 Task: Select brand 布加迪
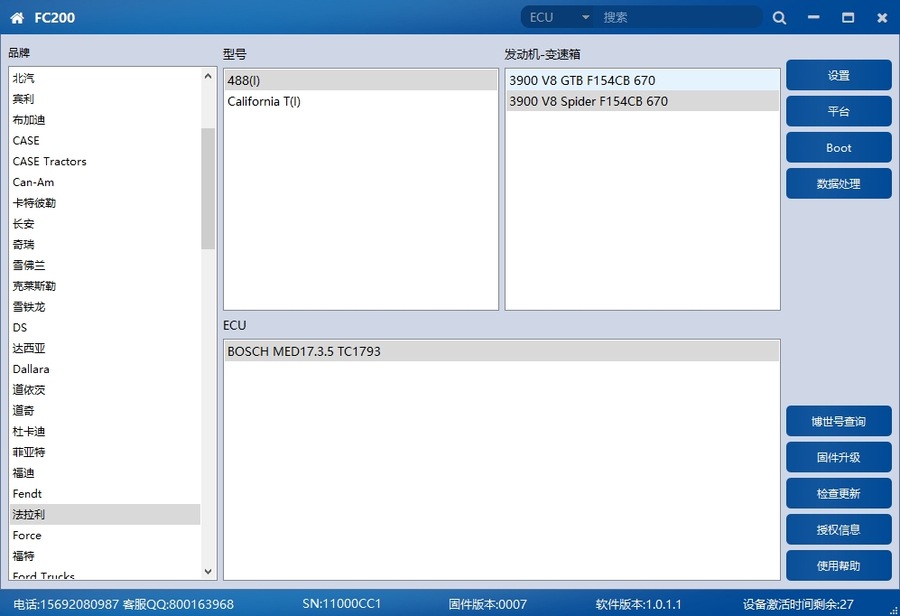point(105,119)
